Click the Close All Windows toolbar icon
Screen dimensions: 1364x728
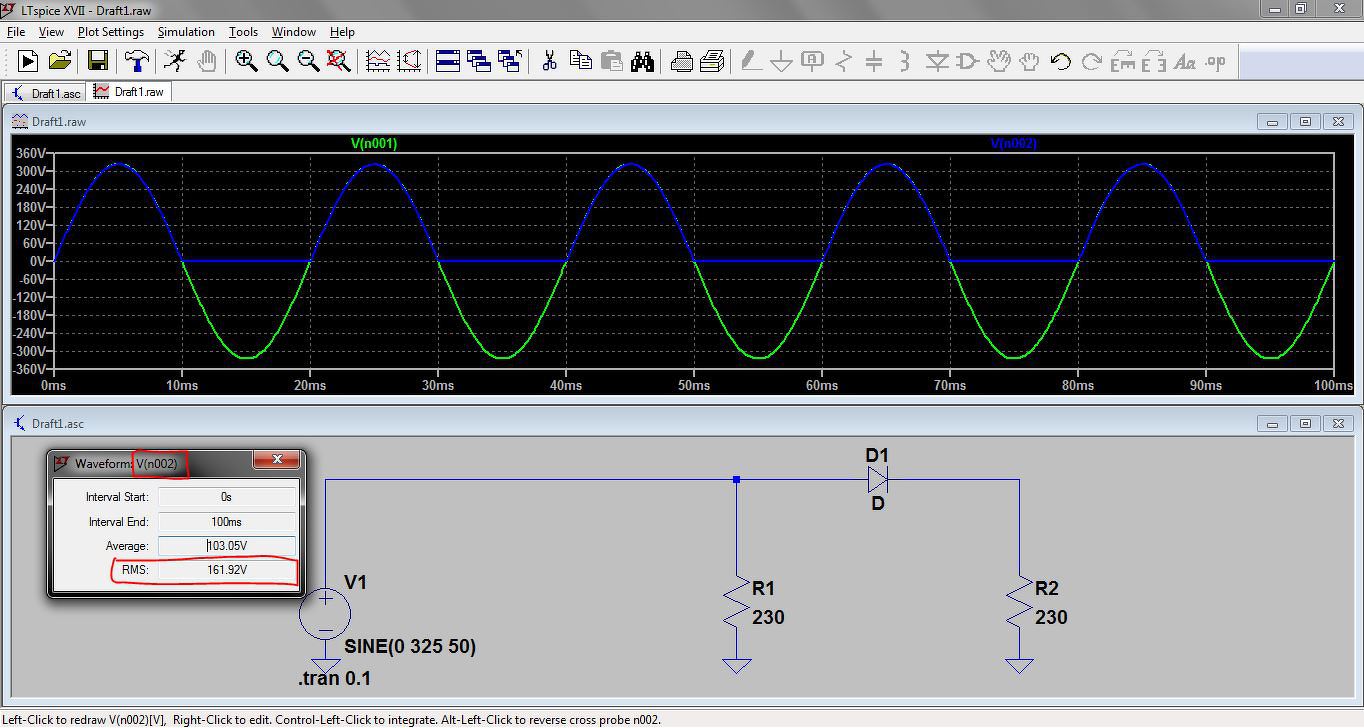(510, 62)
